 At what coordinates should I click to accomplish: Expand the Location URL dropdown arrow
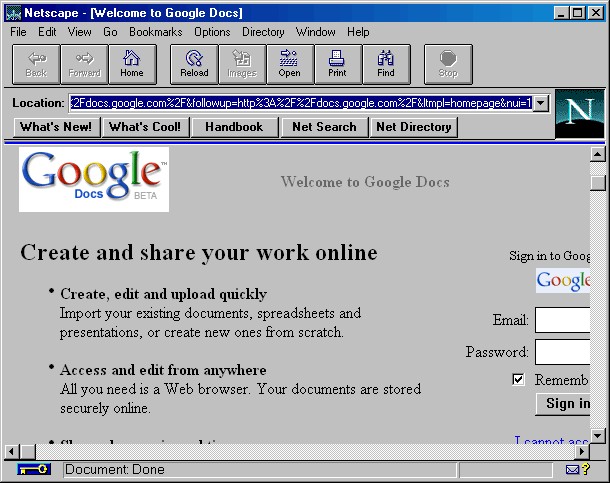(x=541, y=102)
